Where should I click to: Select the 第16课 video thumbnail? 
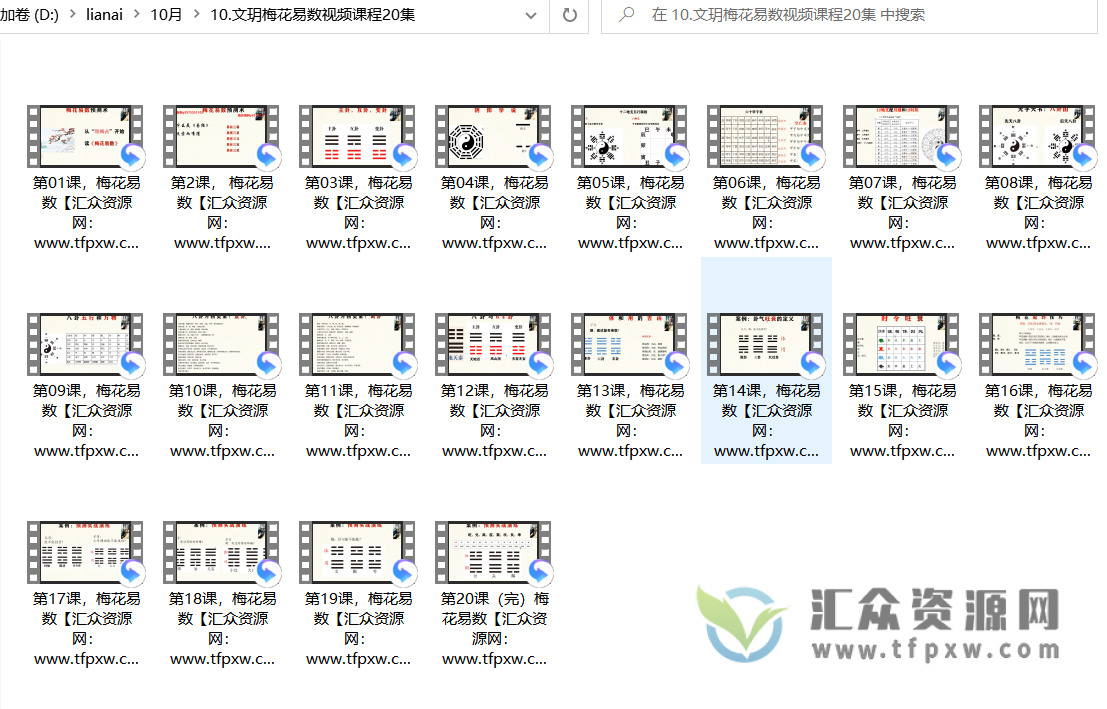1038,343
